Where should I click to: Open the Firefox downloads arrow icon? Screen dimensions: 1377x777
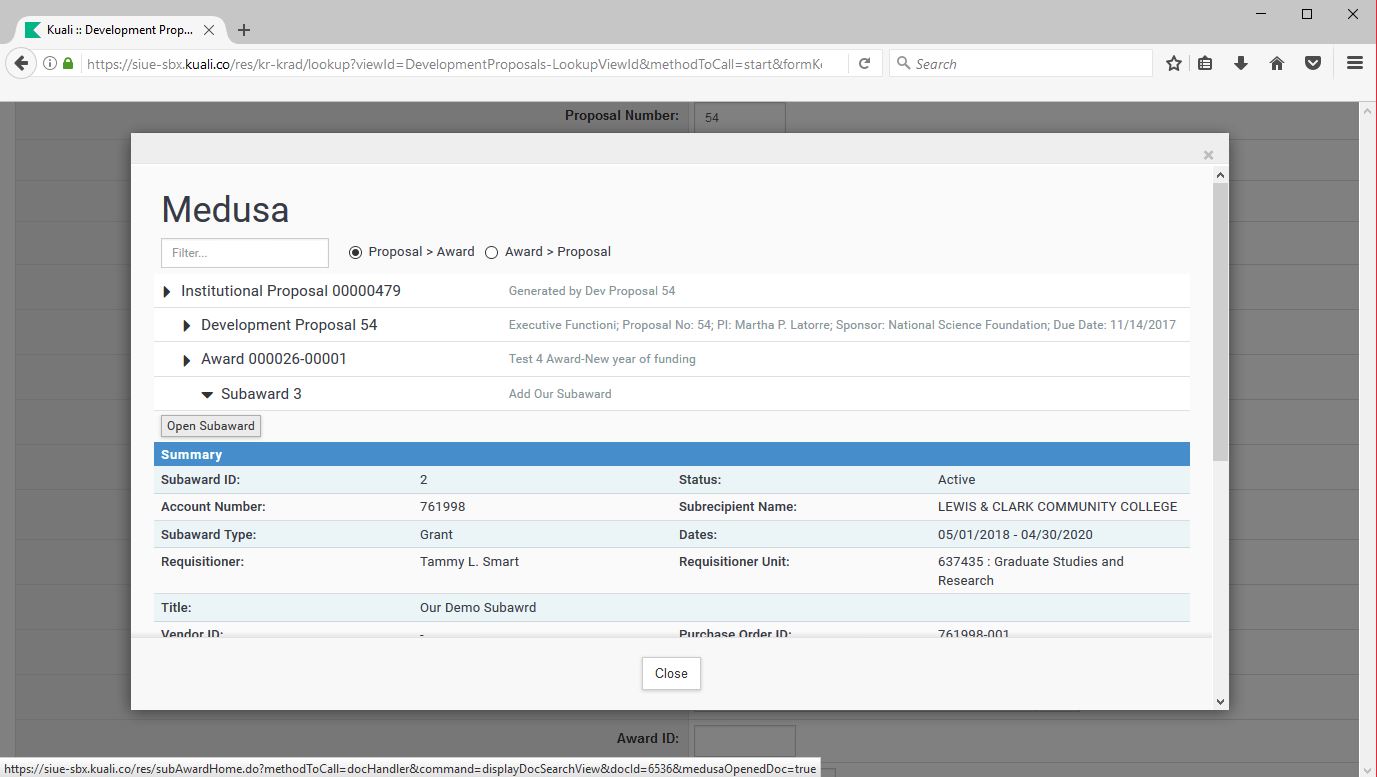point(1241,63)
